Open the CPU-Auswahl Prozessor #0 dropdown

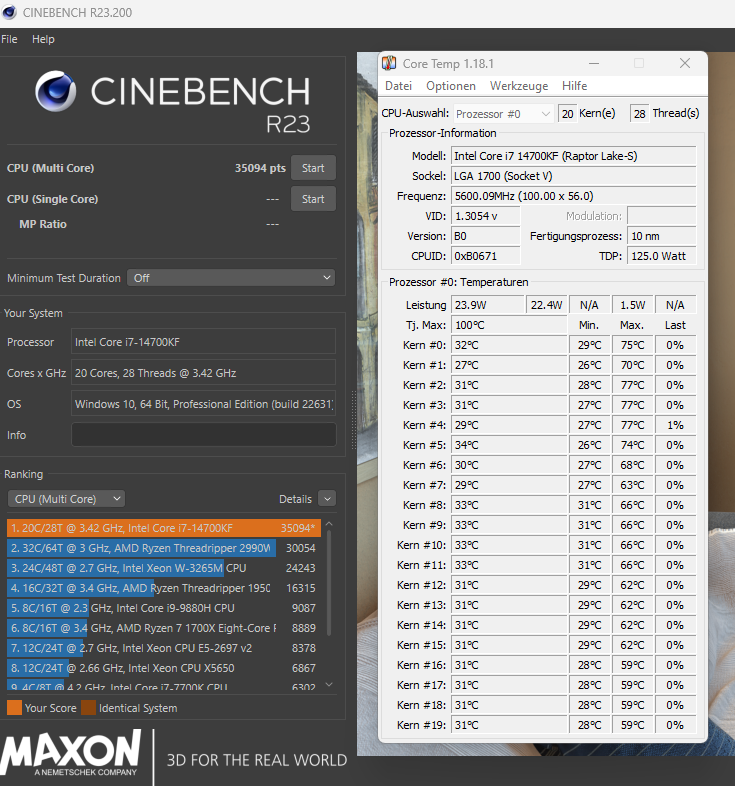click(x=503, y=114)
